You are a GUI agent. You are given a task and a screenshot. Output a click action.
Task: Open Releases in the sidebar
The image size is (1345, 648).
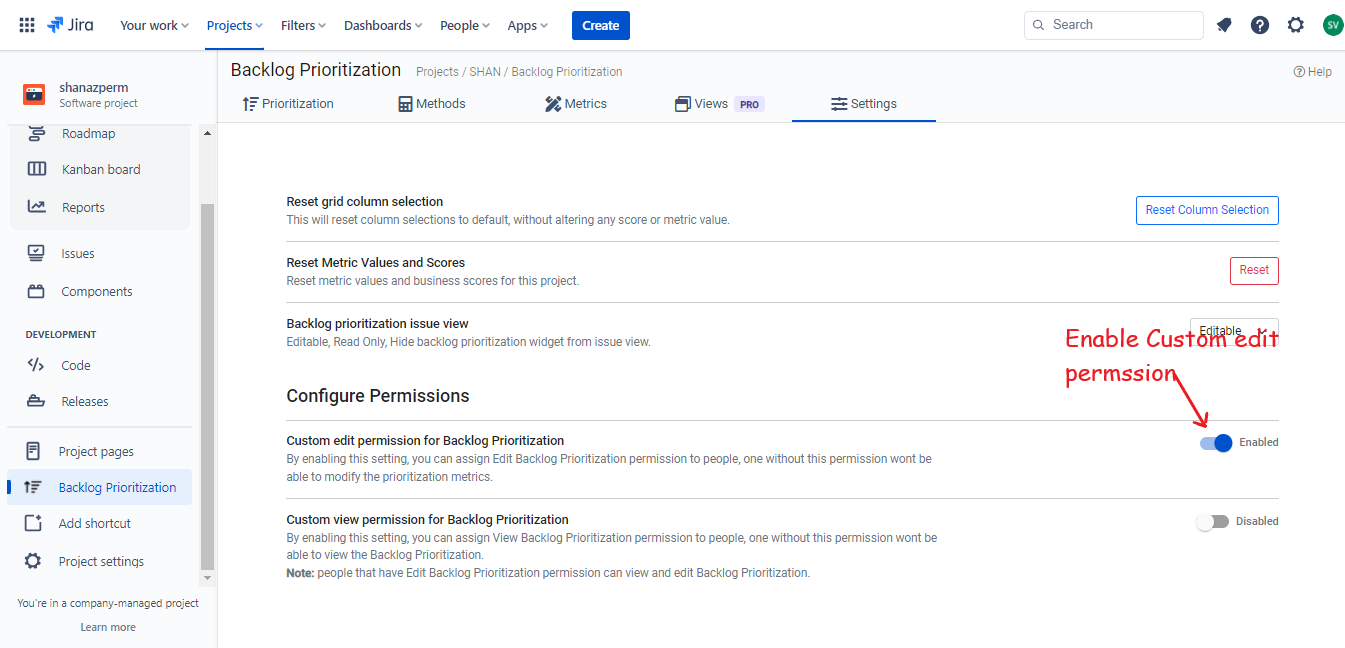coord(84,402)
